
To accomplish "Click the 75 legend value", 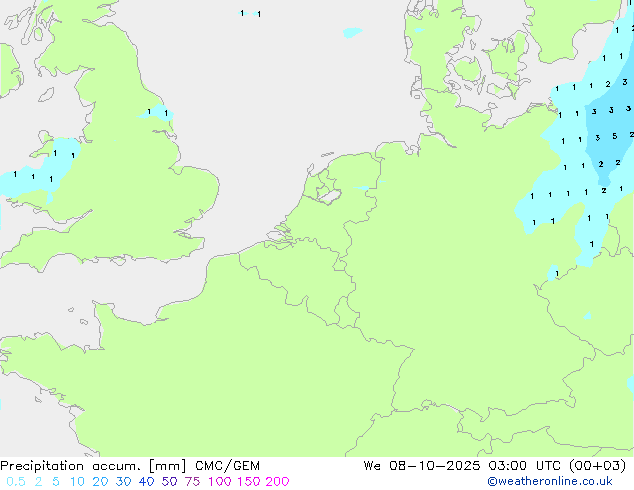I will [192, 482].
